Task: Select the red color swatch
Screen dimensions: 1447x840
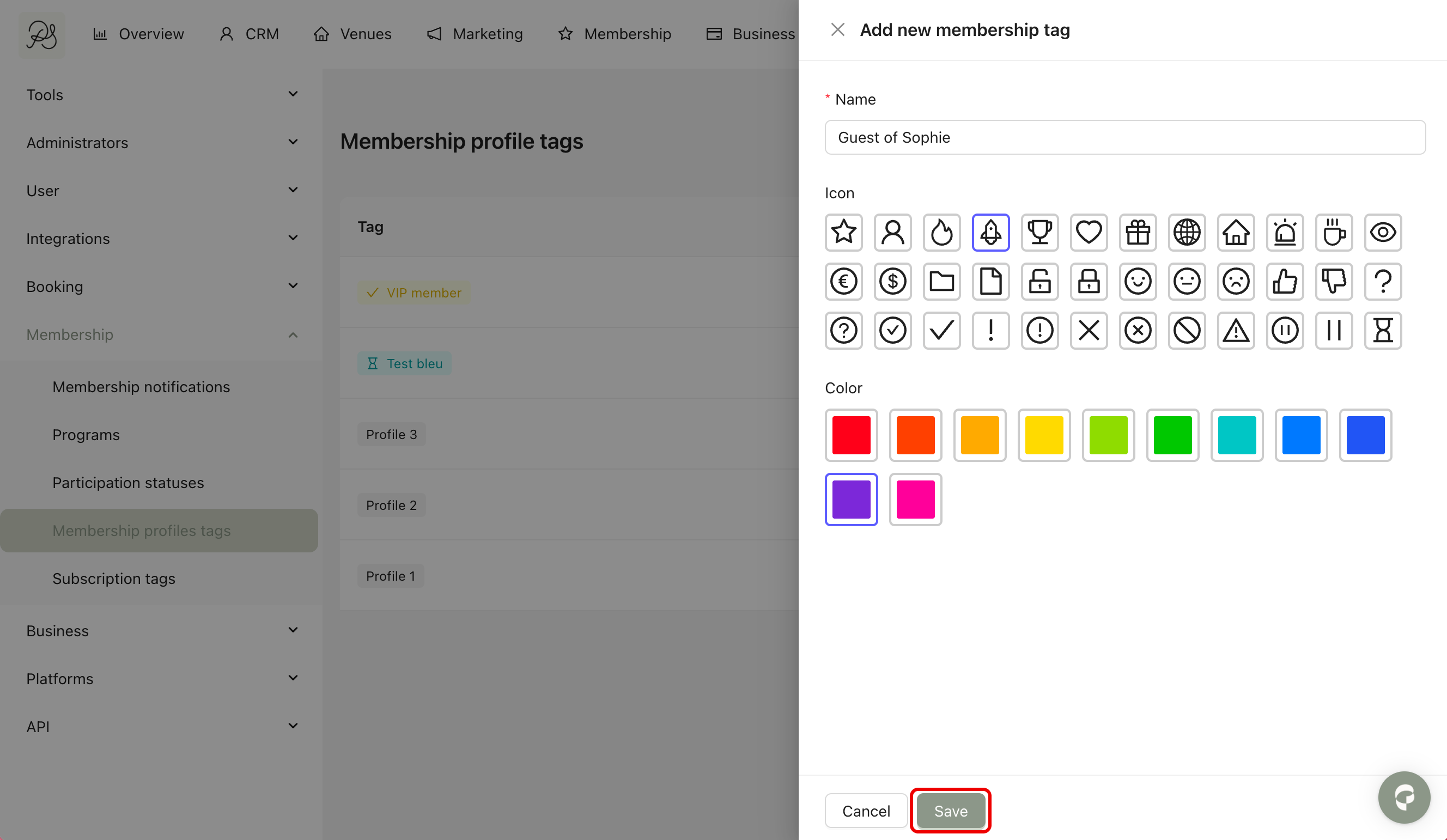Action: point(851,435)
